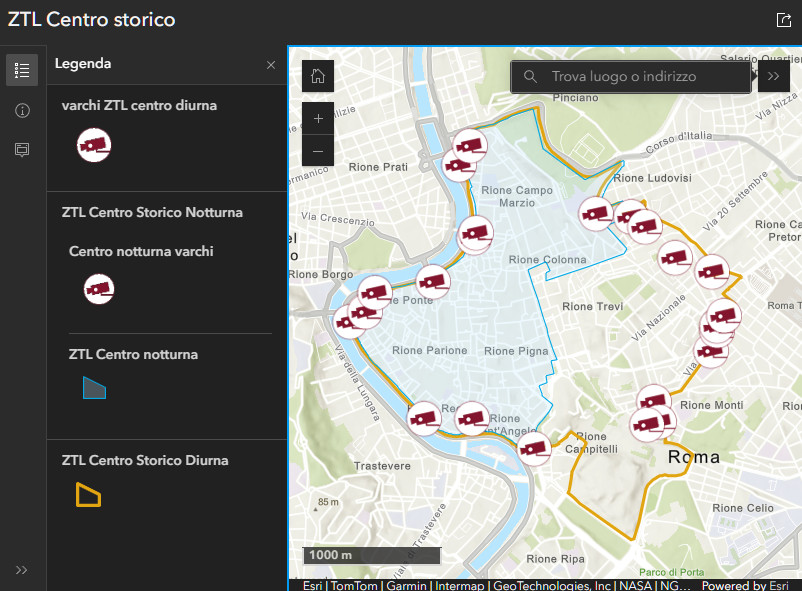Viewport: 802px width, 591px height.
Task: Focus the Trova luogo o indirizzo field
Action: [631, 77]
